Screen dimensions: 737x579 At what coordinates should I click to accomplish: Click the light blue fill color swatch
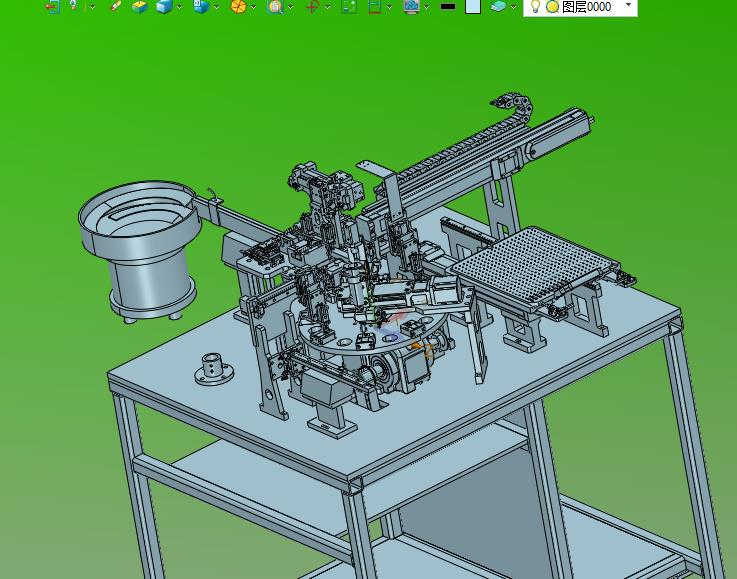(473, 6)
